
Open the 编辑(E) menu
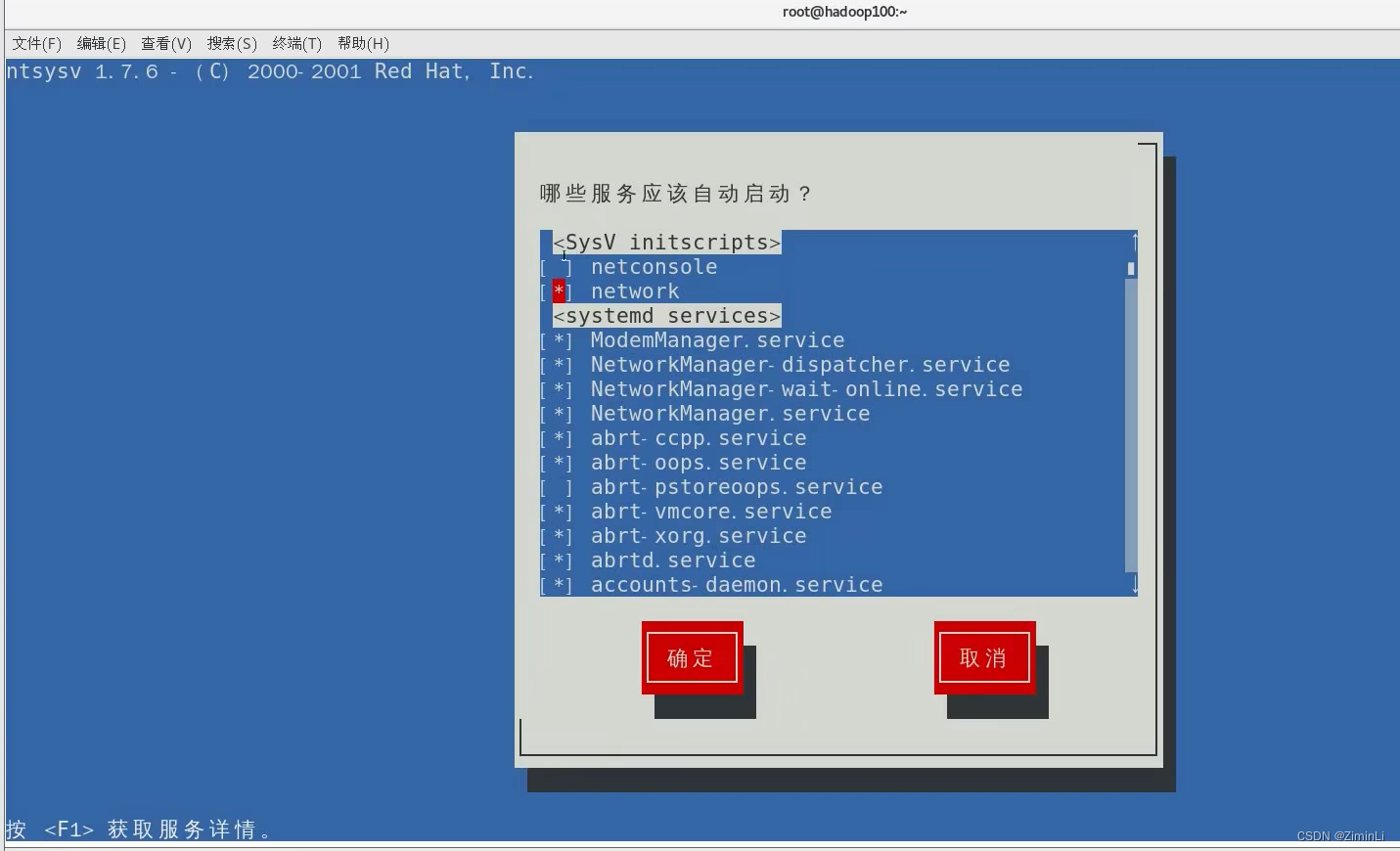coord(101,44)
